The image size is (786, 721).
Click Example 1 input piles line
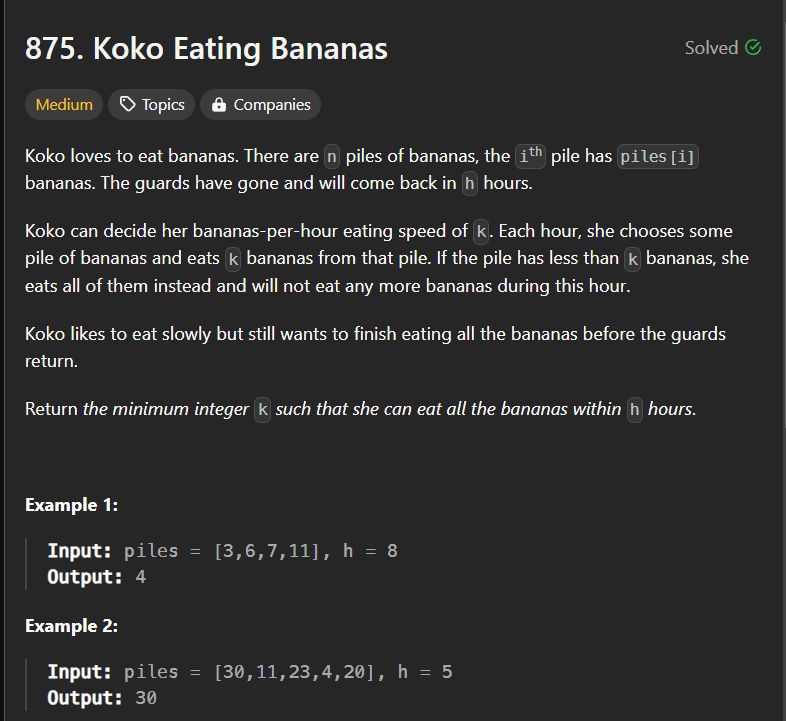[x=223, y=551]
